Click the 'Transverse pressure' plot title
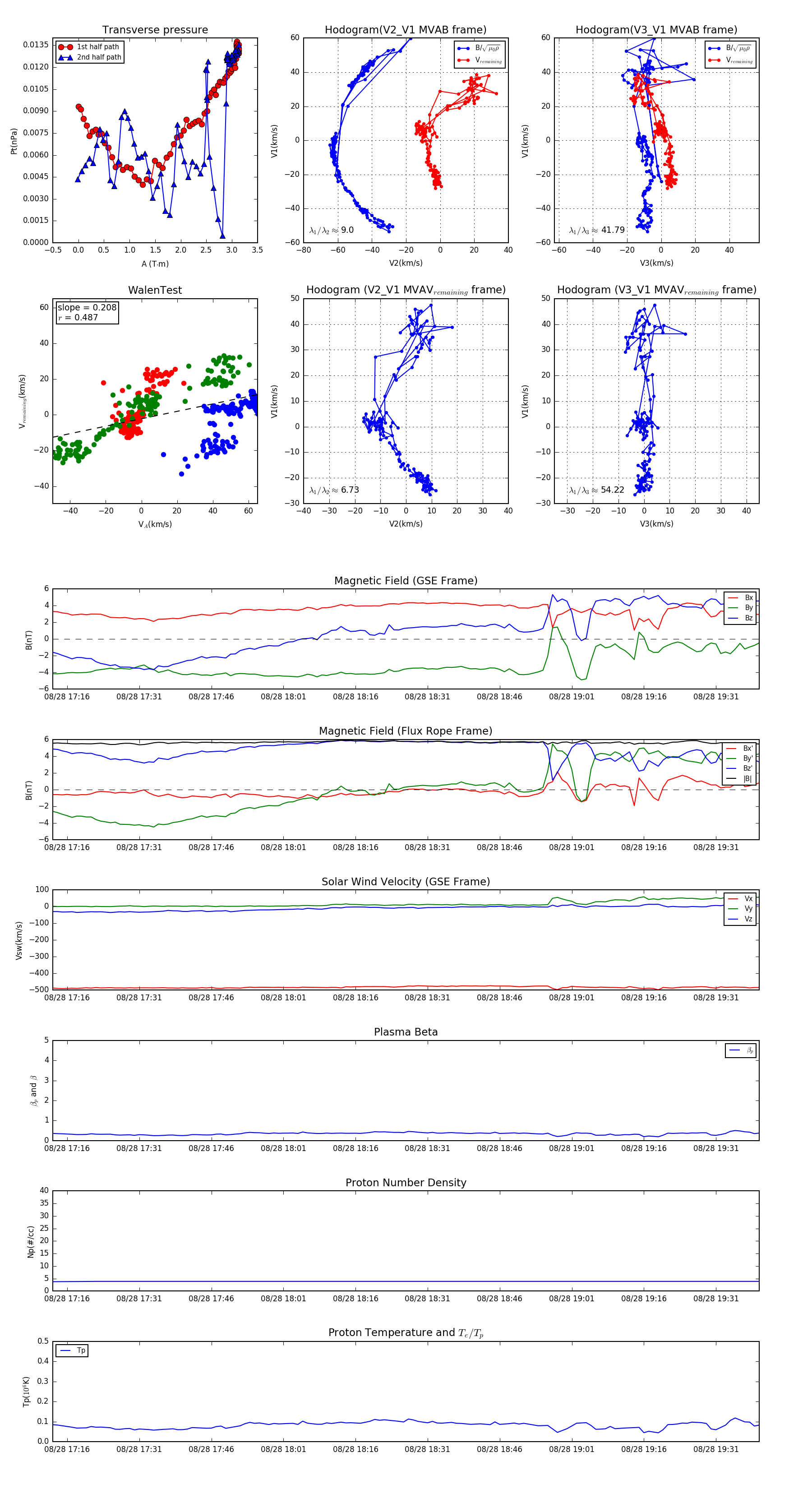 155,30
